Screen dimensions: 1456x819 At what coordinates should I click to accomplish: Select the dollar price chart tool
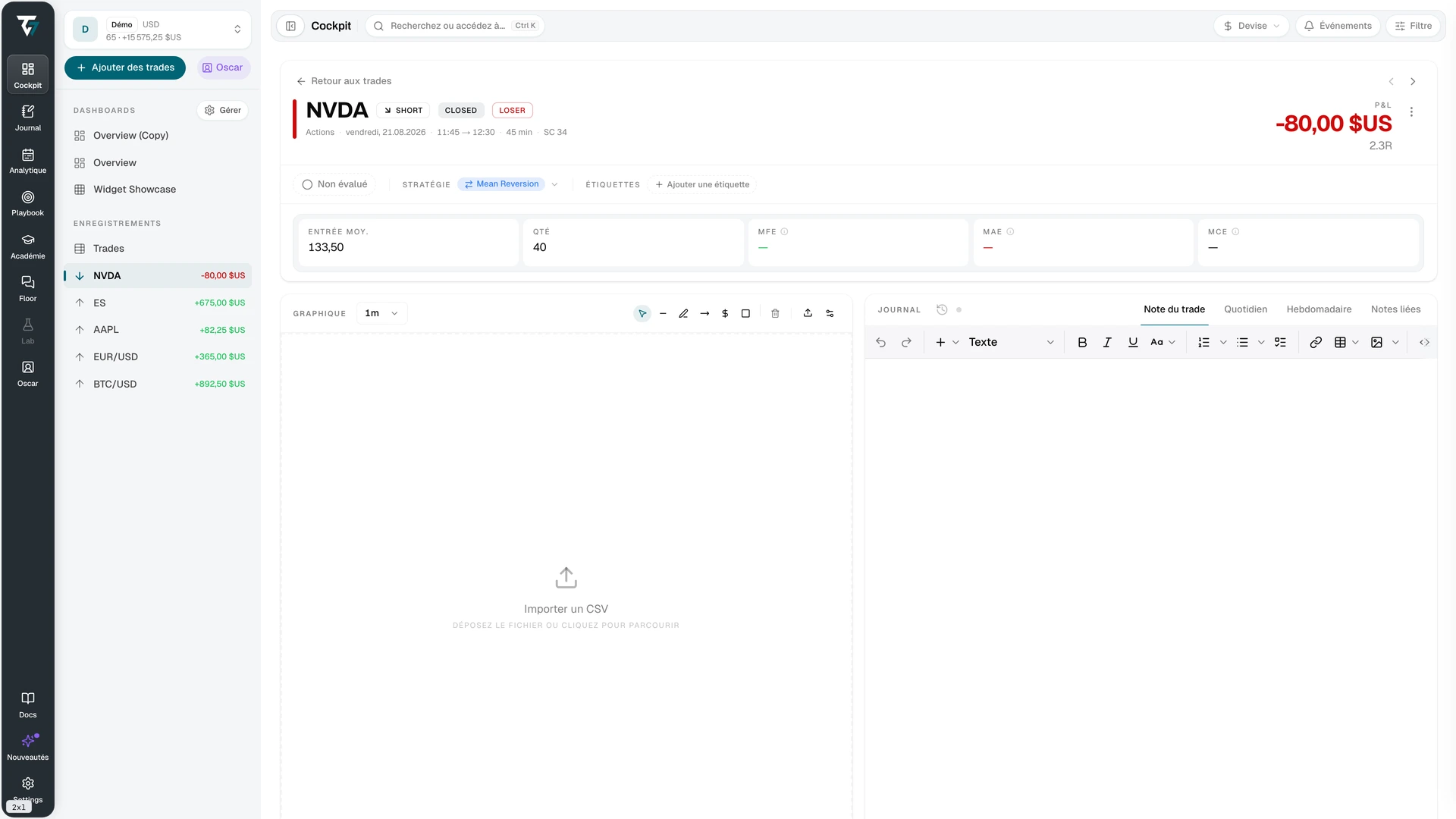click(725, 313)
